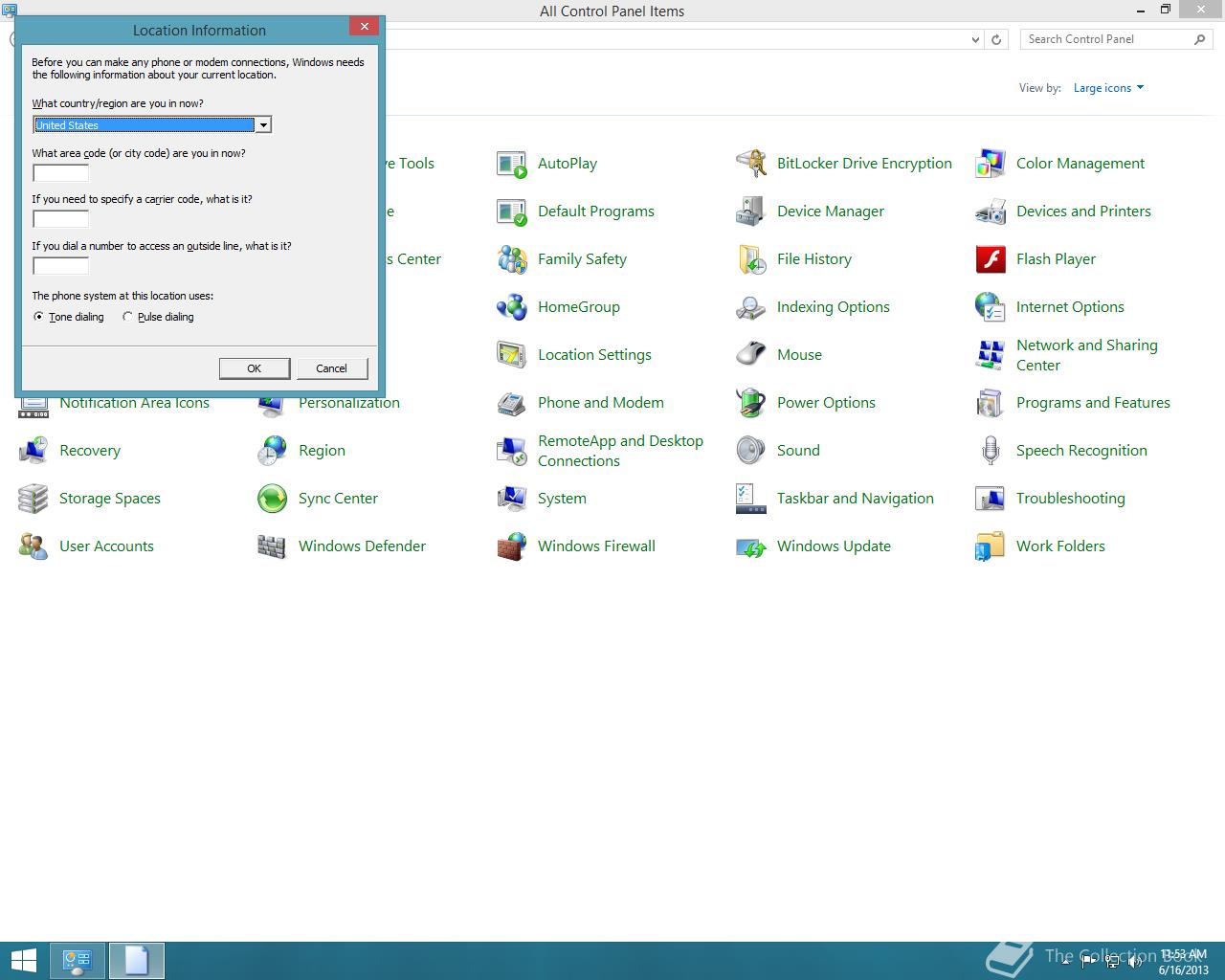The height and width of the screenshot is (980, 1225).
Task: Open the File History icon
Action: click(x=751, y=259)
